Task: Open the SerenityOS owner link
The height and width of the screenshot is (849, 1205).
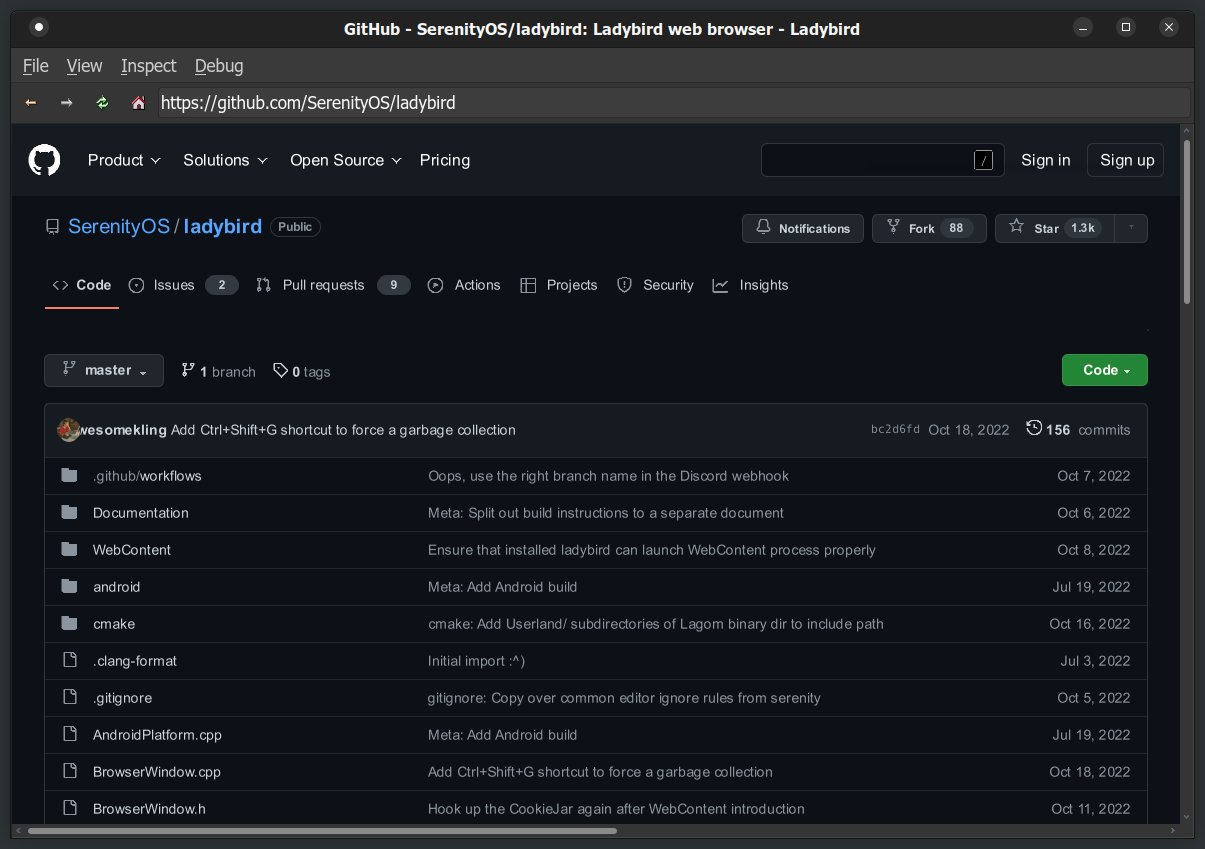Action: tap(119, 227)
